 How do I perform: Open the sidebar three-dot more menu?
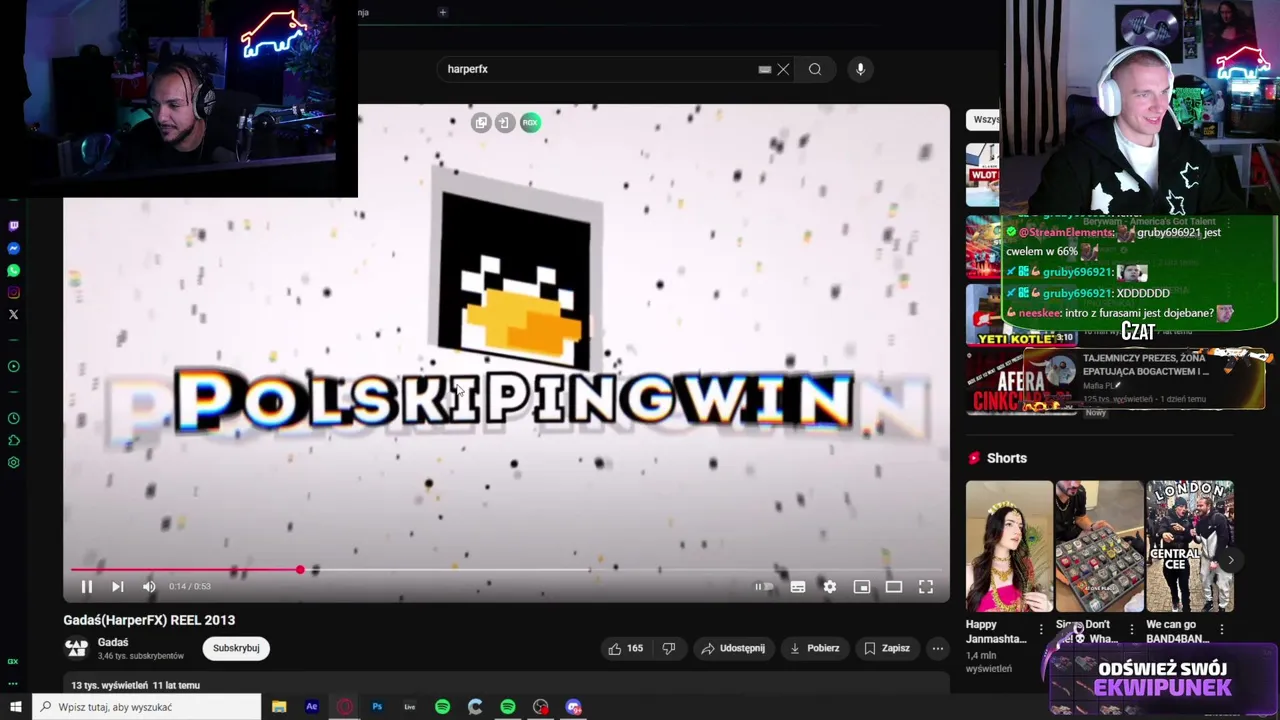click(13, 684)
